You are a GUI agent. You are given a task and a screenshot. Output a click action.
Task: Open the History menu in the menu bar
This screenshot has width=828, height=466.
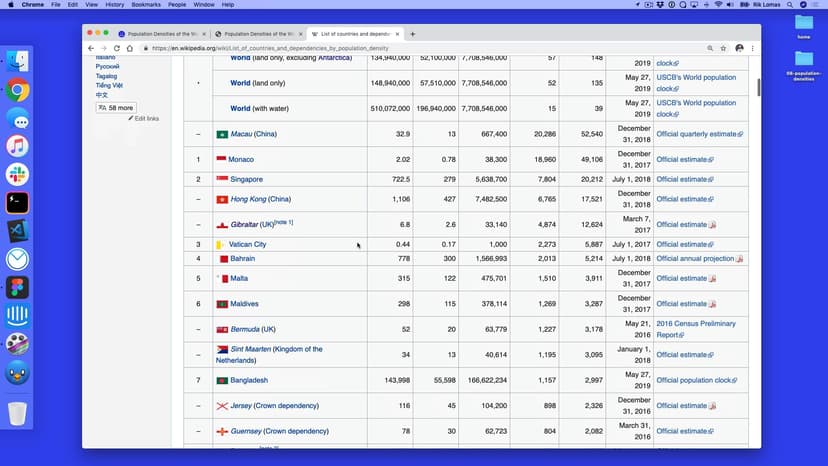pos(114,5)
